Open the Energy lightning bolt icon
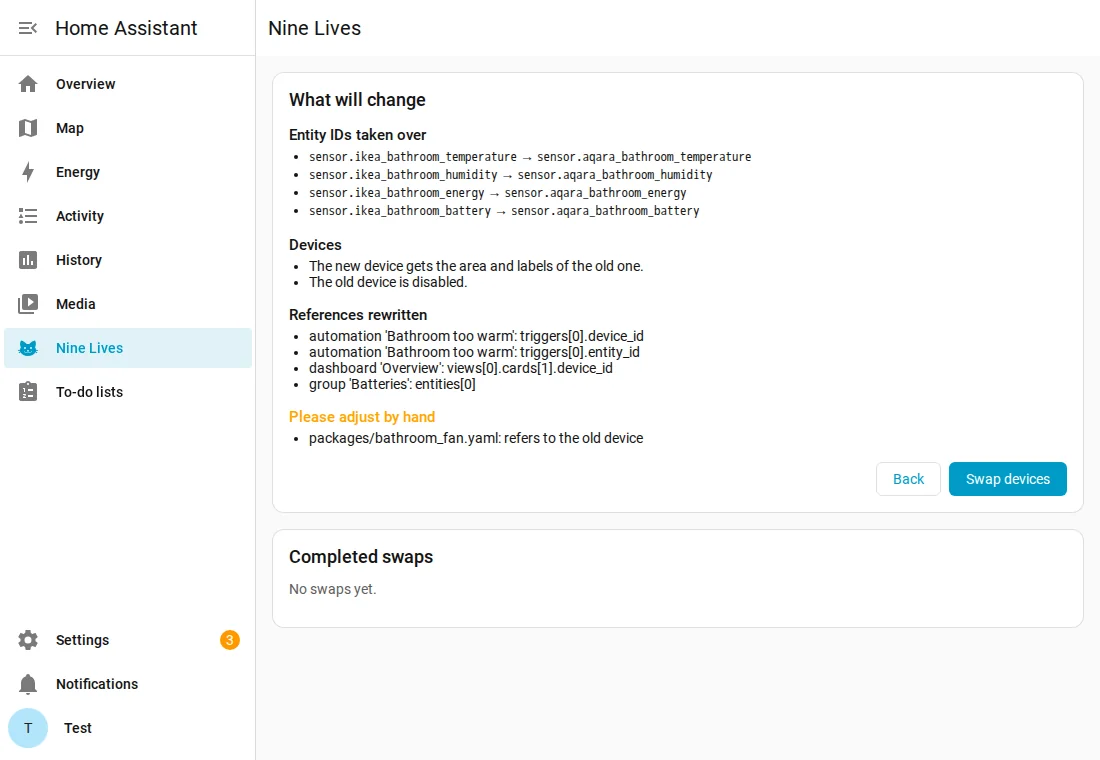 point(28,172)
